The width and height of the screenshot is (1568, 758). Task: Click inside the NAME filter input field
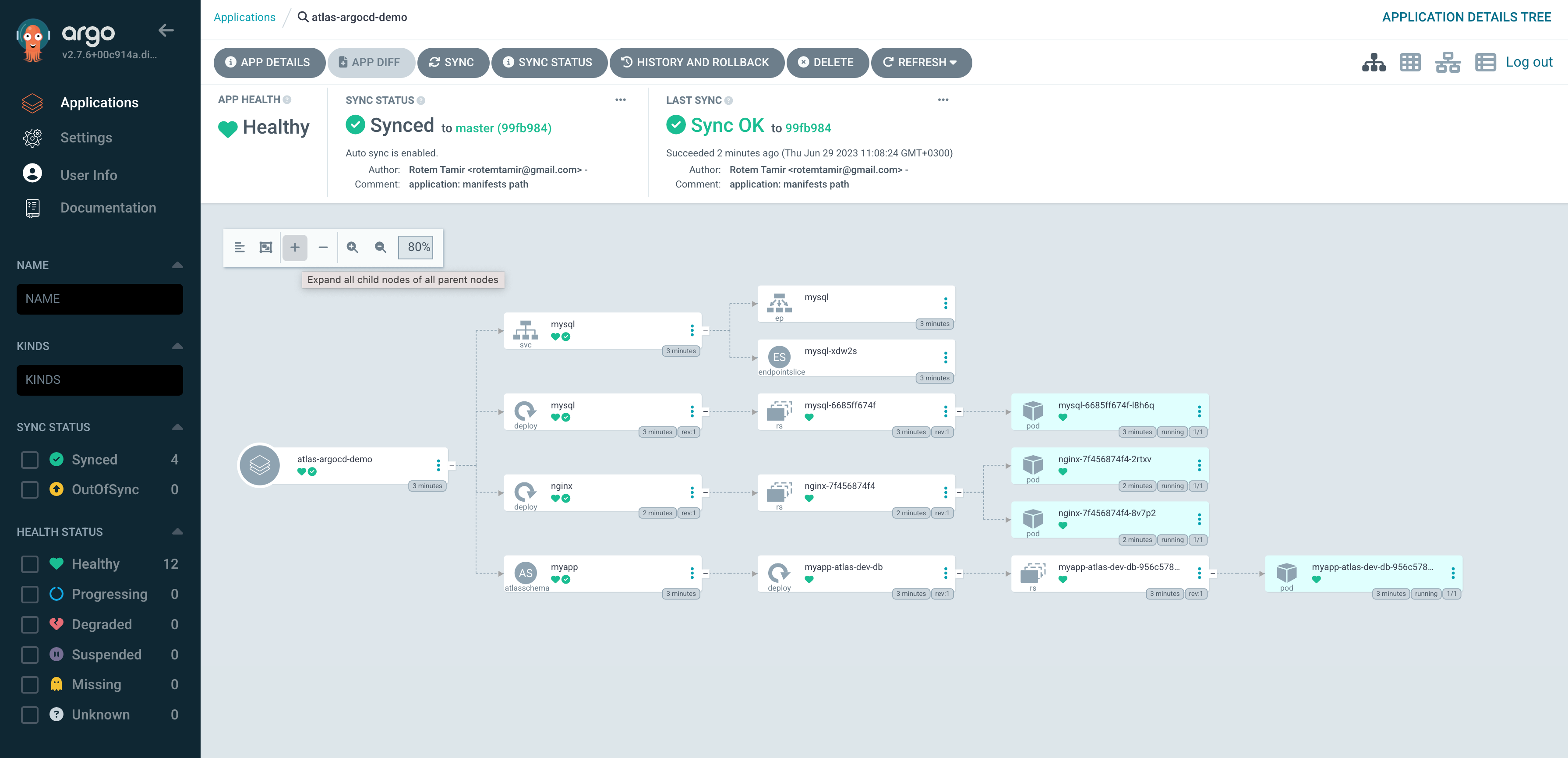(x=99, y=299)
